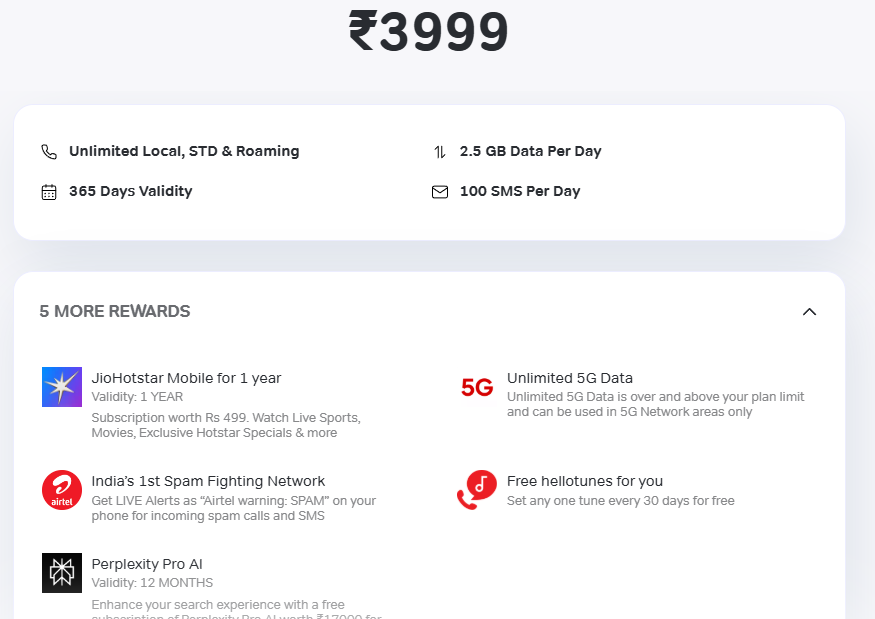Select the data usage arrows icon
This screenshot has width=875, height=619.
[439, 151]
